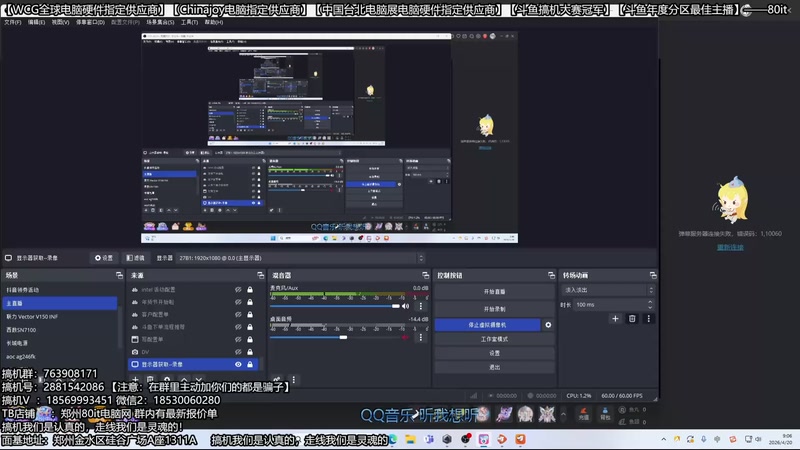This screenshot has height=450, width=800.
Task: Show the DV camera source
Action: click(x=238, y=352)
